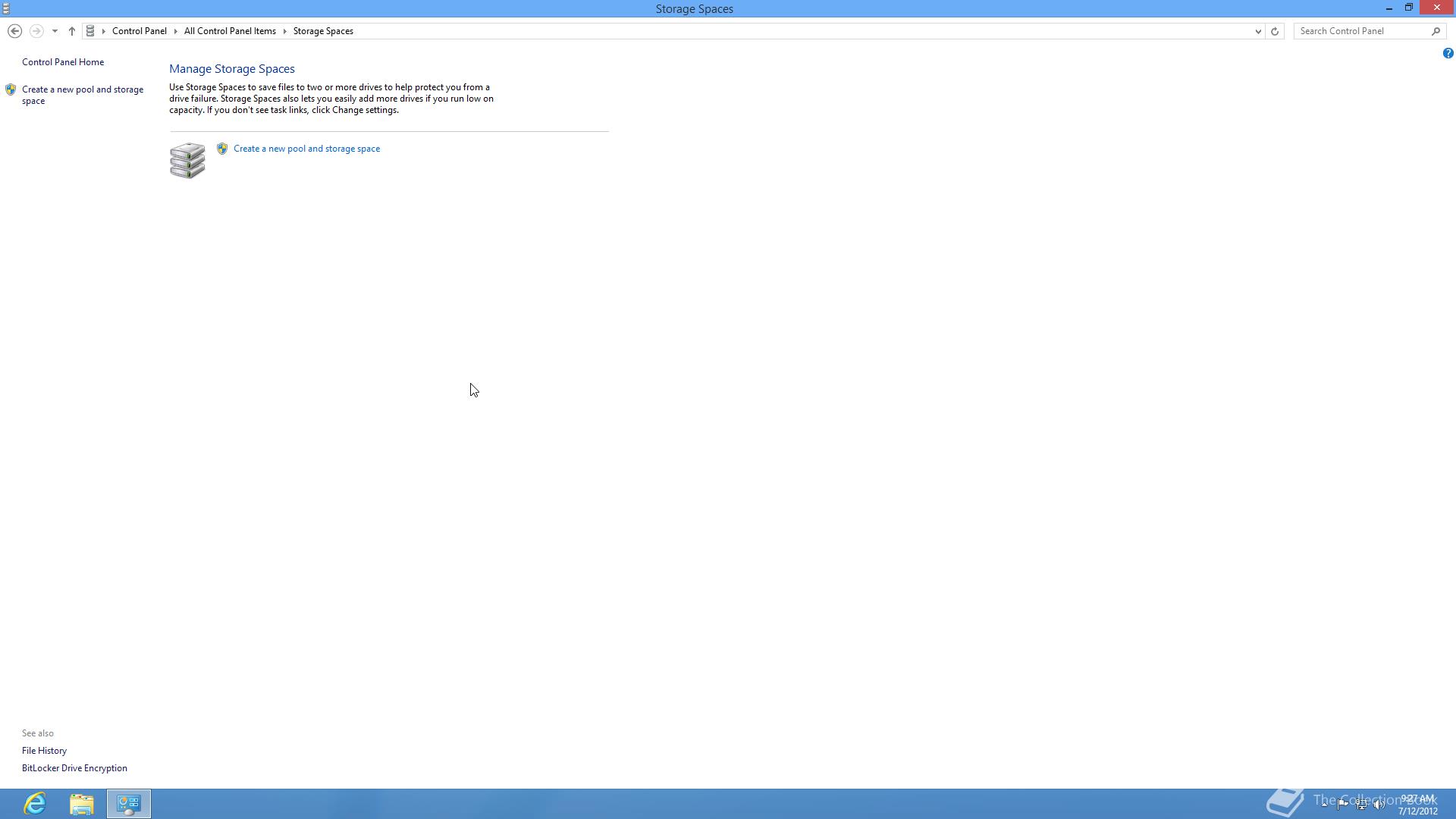This screenshot has width=1456, height=819.
Task: Refresh the Storage Spaces view
Action: (1275, 31)
